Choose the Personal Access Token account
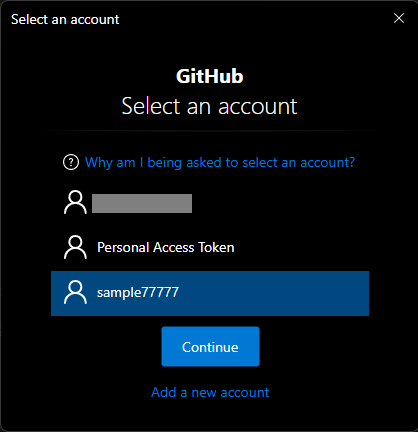This screenshot has height=432, width=418. [210, 247]
